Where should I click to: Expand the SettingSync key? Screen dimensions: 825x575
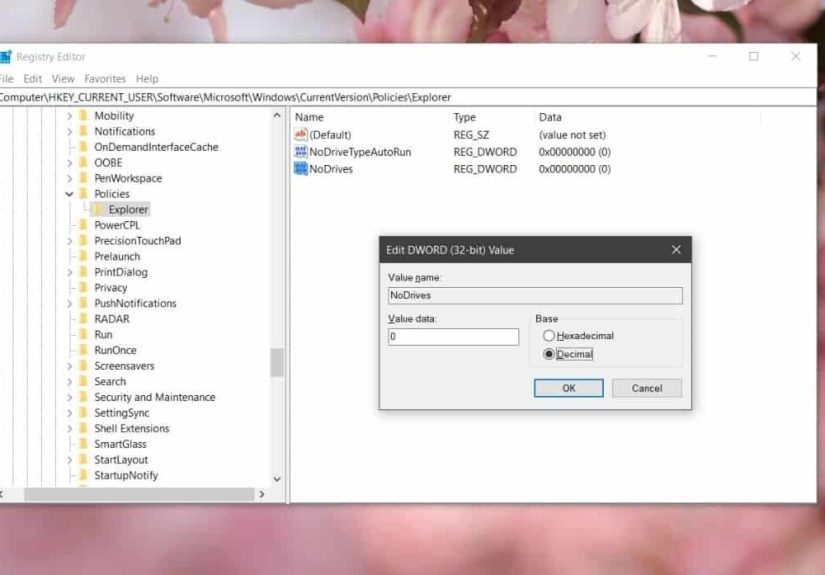click(69, 413)
